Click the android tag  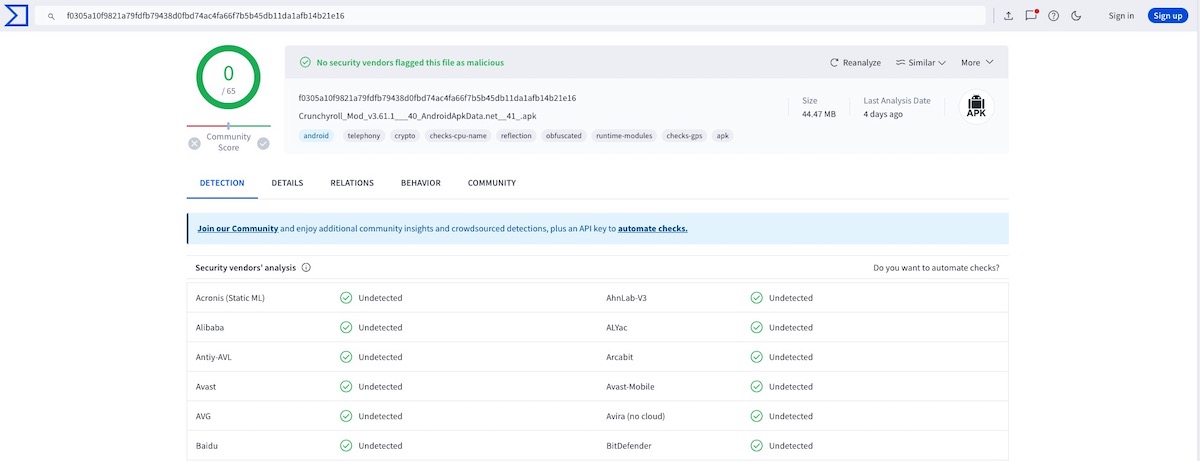tap(316, 135)
